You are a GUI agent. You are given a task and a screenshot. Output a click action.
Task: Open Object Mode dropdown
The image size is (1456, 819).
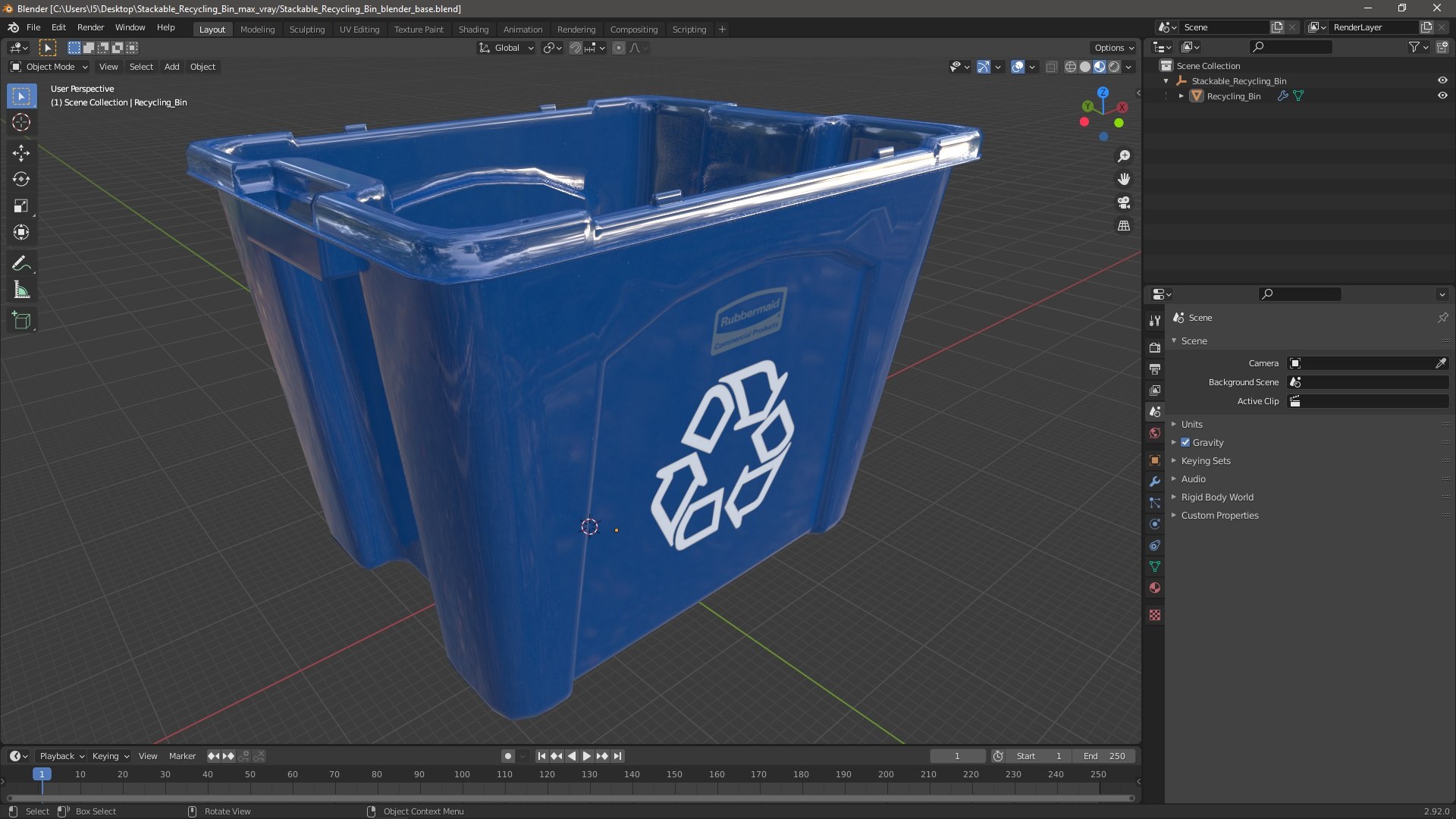point(49,67)
